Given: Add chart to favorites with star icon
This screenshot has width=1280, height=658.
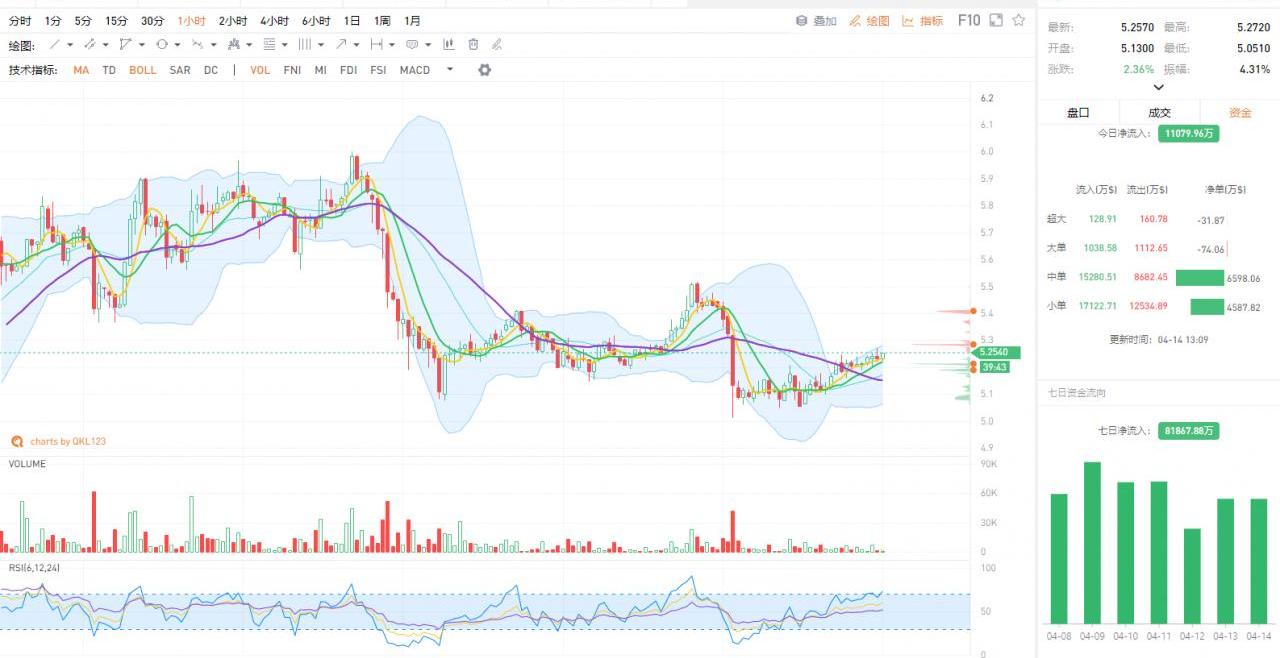Looking at the screenshot, I should pyautogui.click(x=1018, y=20).
